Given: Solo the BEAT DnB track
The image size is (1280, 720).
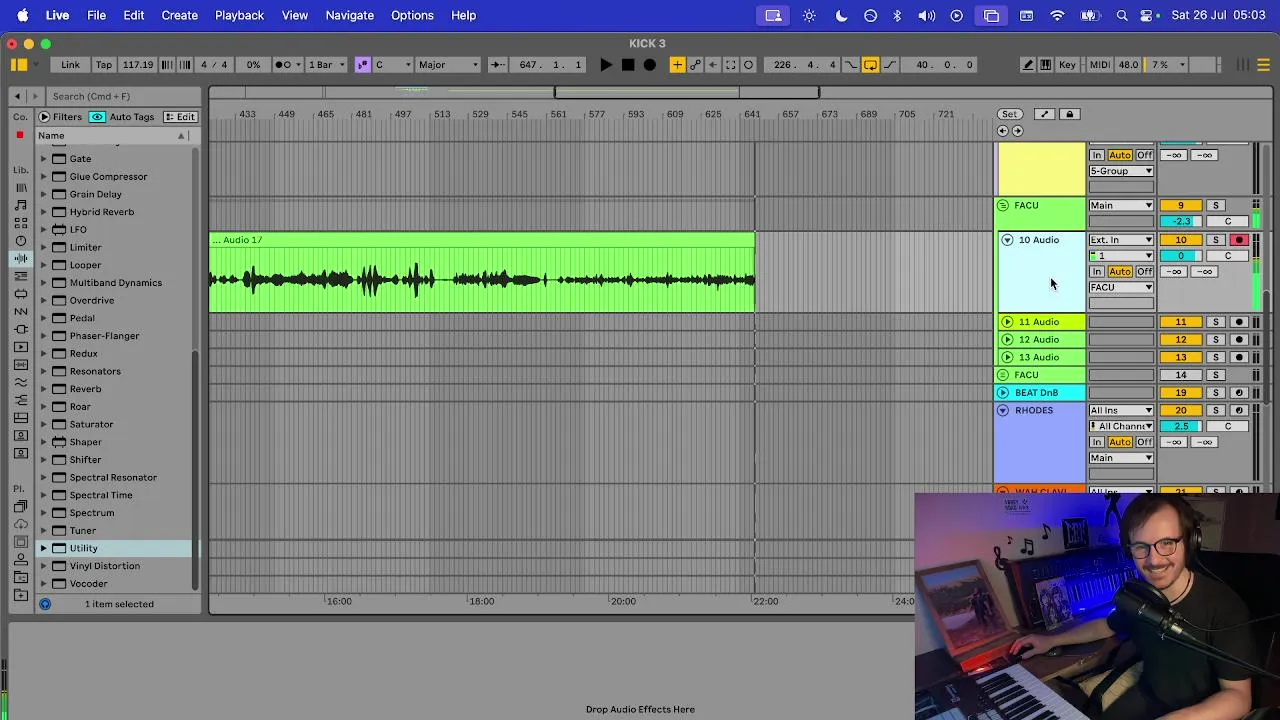Looking at the screenshot, I should [1216, 393].
